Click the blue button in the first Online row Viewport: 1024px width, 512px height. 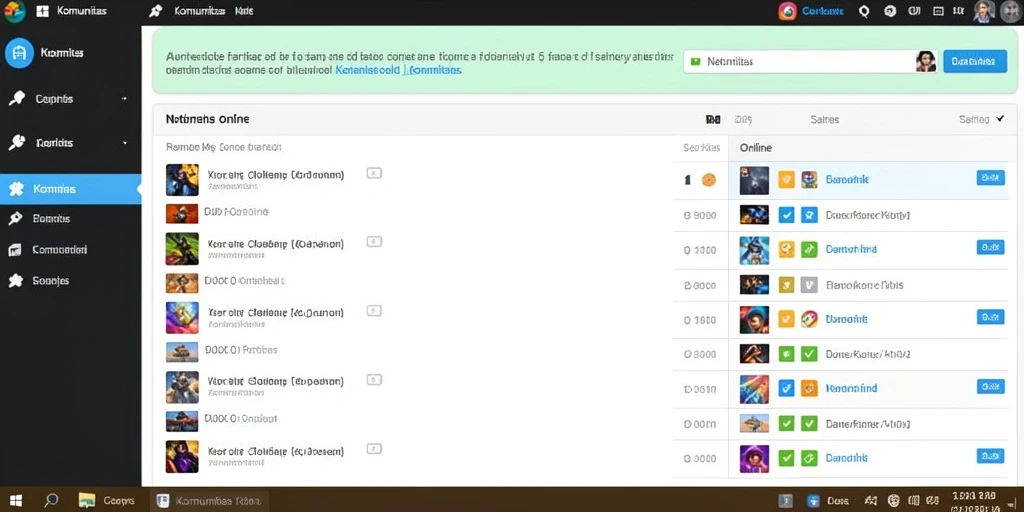coord(990,178)
